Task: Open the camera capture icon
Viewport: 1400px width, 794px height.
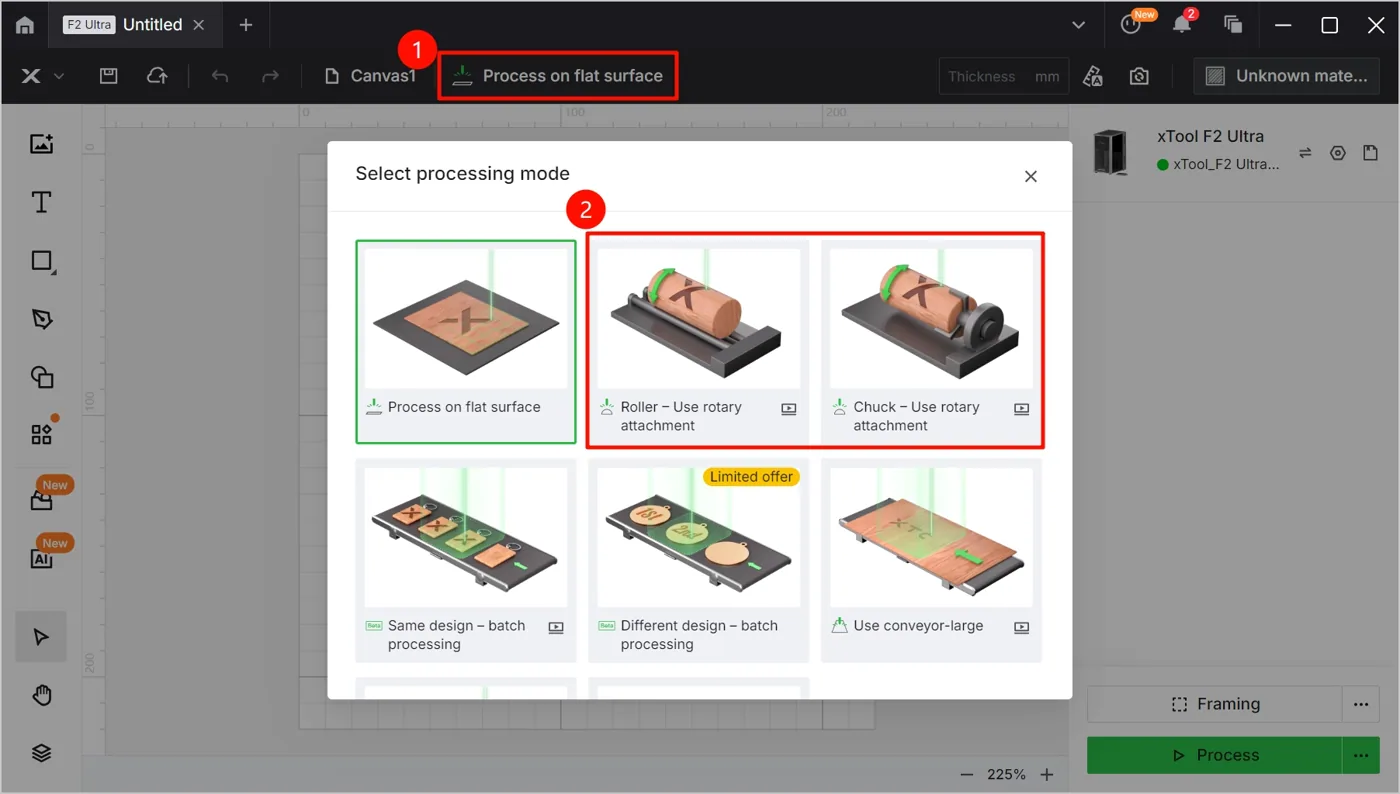Action: 1139,76
